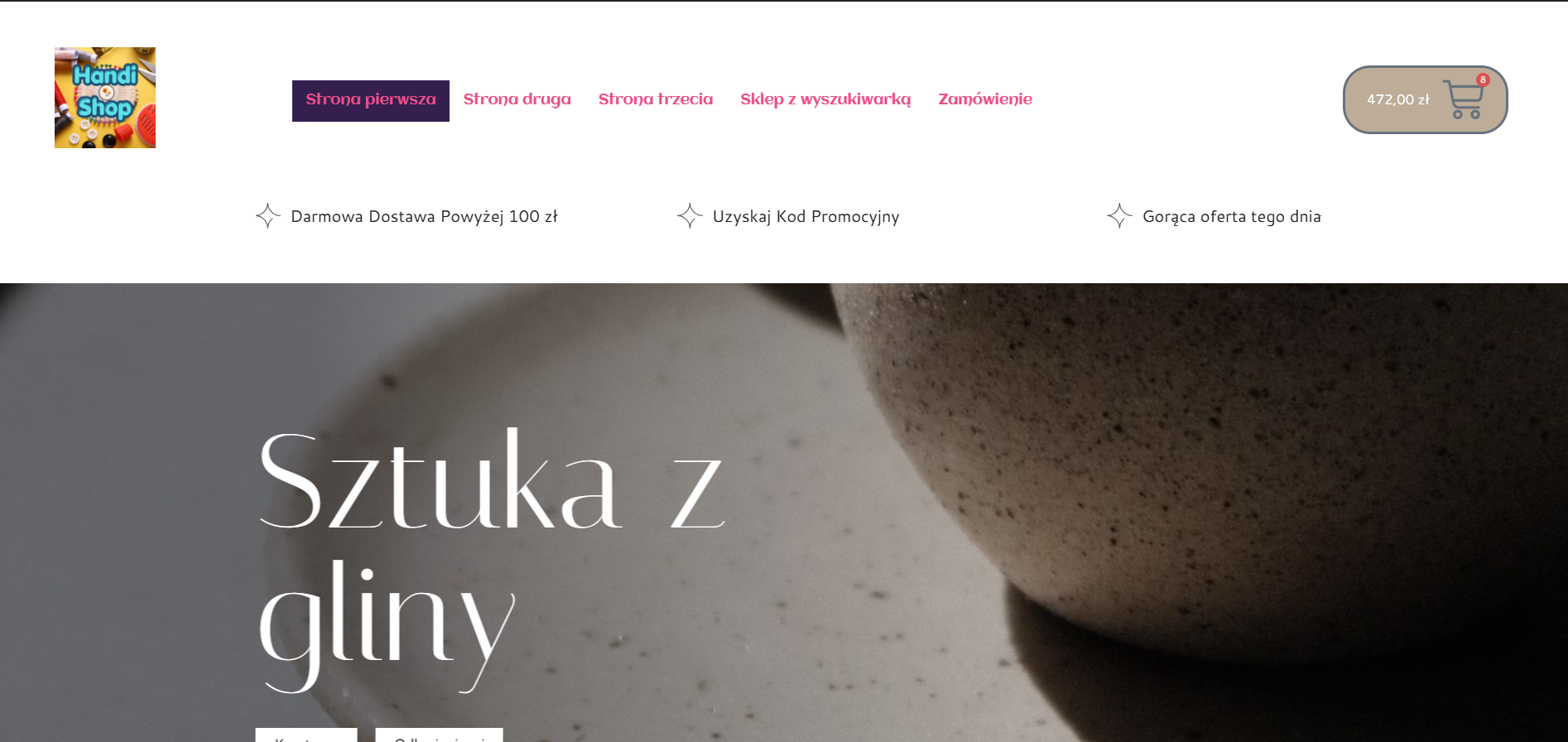Open the Strona pierwsza menu item
The image size is (1568, 742).
point(371,100)
